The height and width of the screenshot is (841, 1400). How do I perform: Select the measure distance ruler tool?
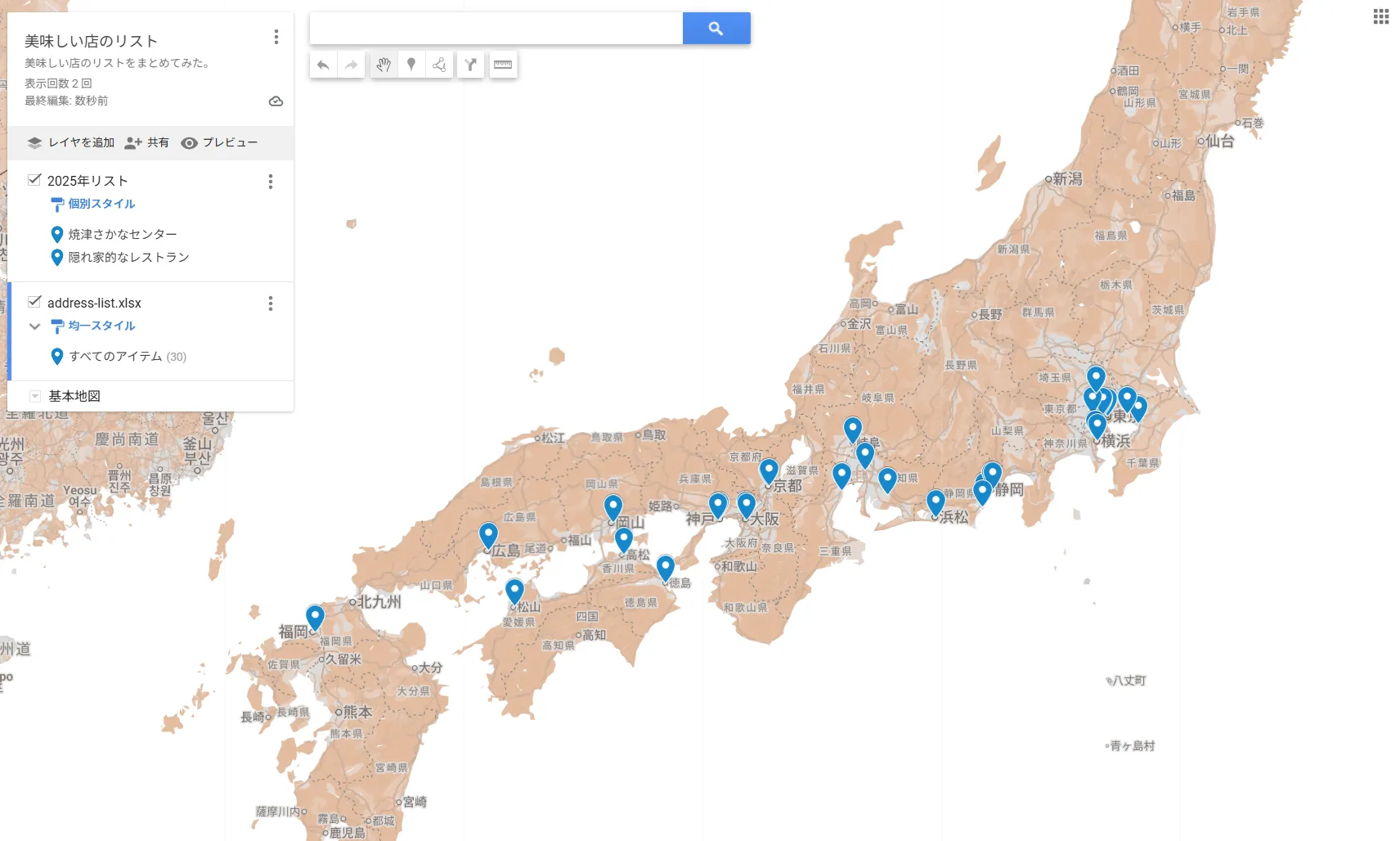point(503,65)
